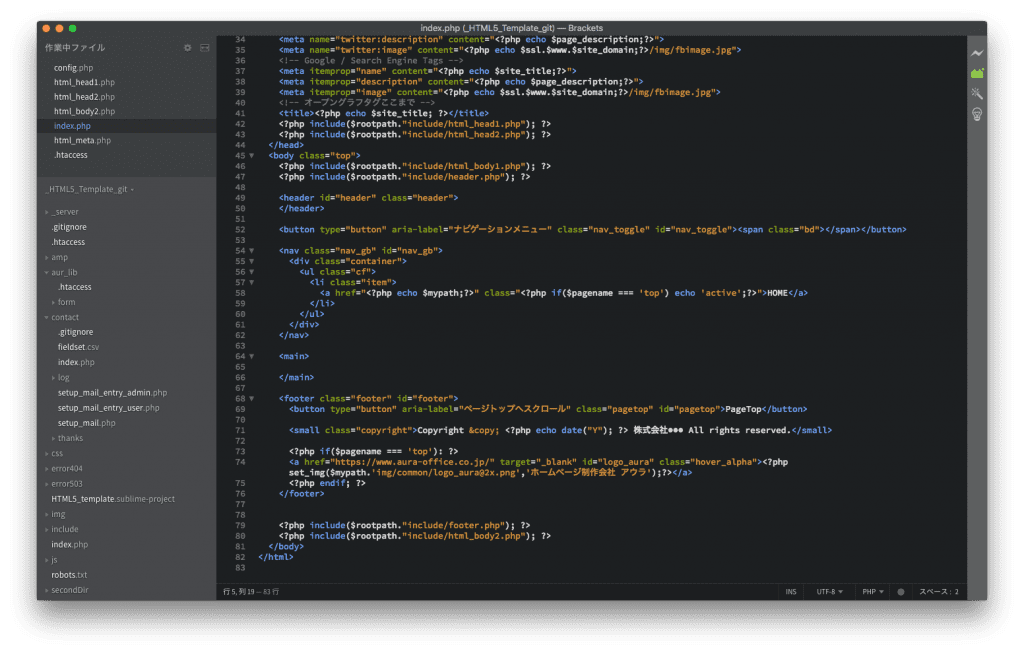Open the Extension Manager brick icon
1024x653 pixels.
click(x=976, y=73)
